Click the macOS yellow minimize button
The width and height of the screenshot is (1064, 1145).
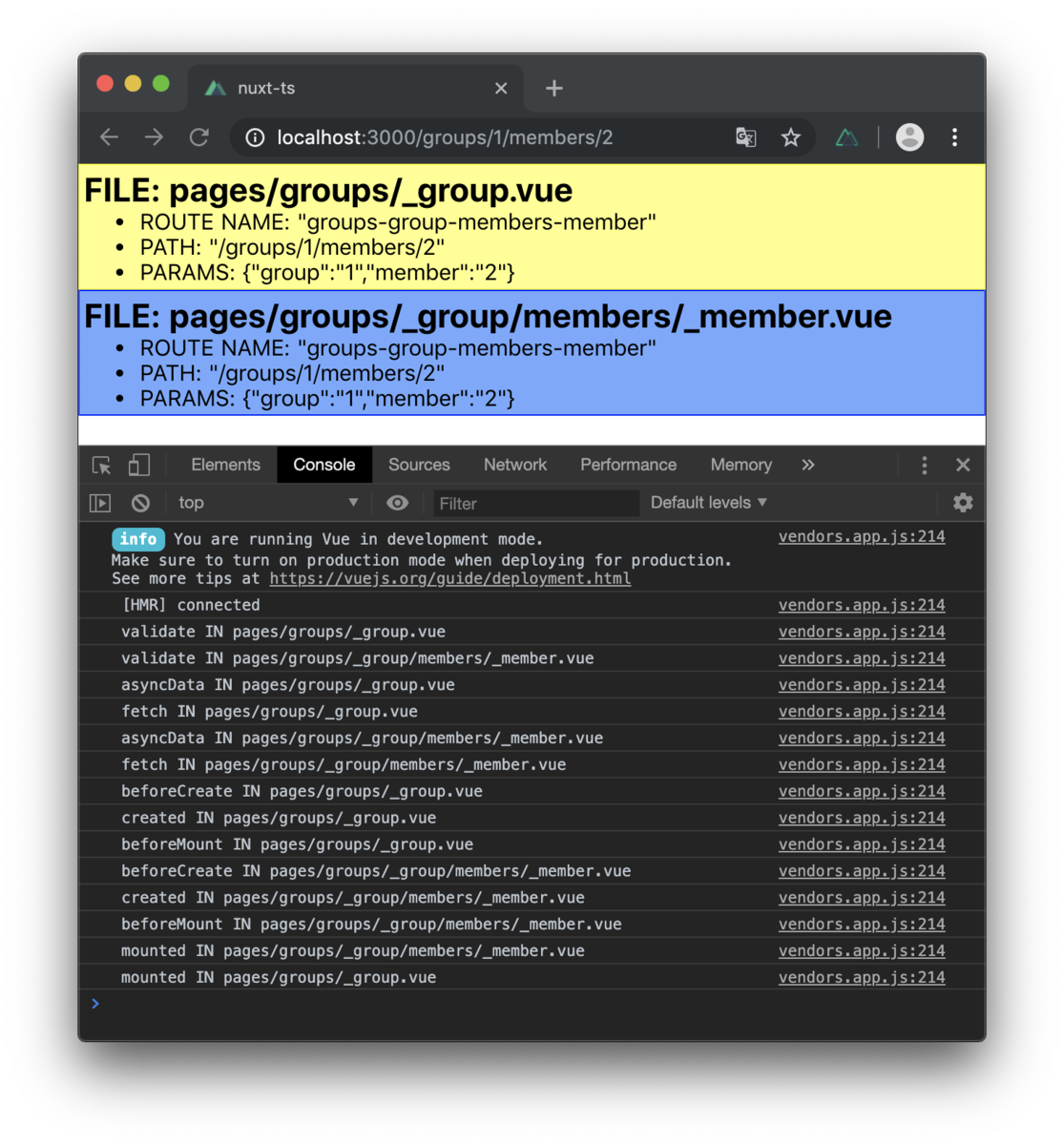coord(134,84)
